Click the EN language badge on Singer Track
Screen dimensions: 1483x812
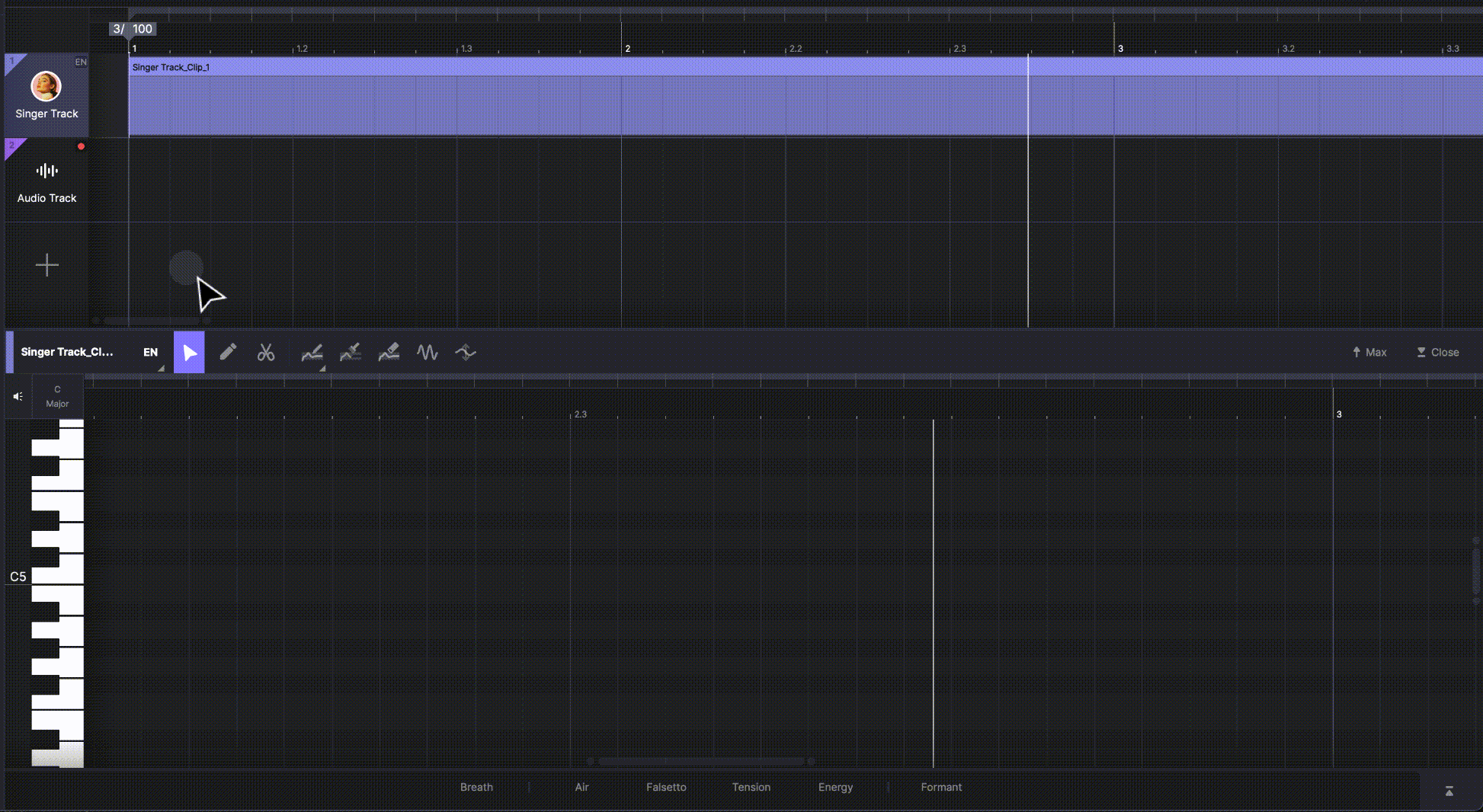coord(80,62)
